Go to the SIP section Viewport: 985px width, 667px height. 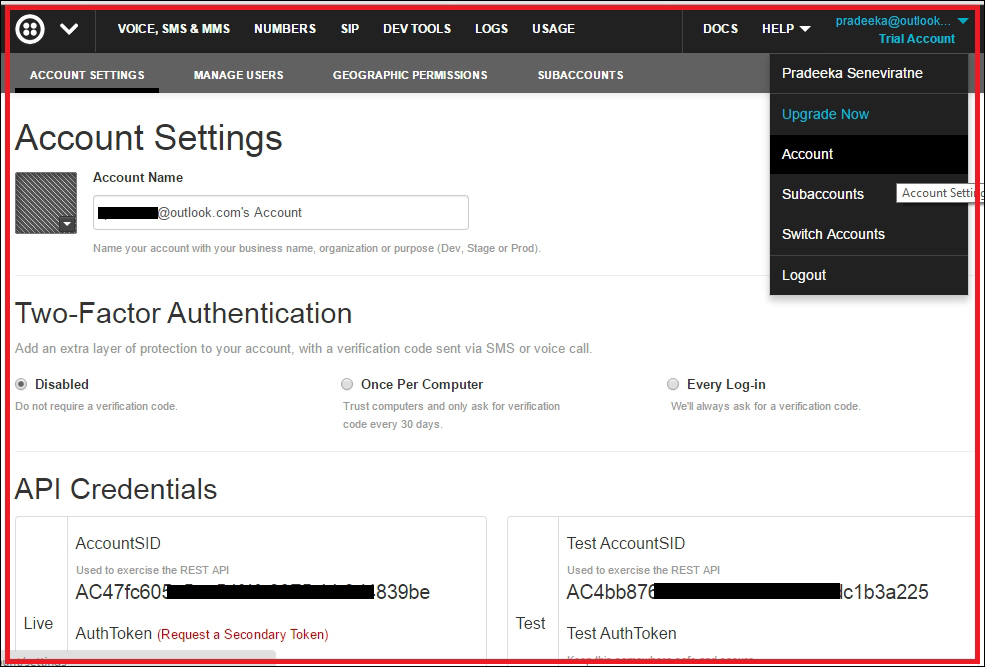(x=350, y=29)
